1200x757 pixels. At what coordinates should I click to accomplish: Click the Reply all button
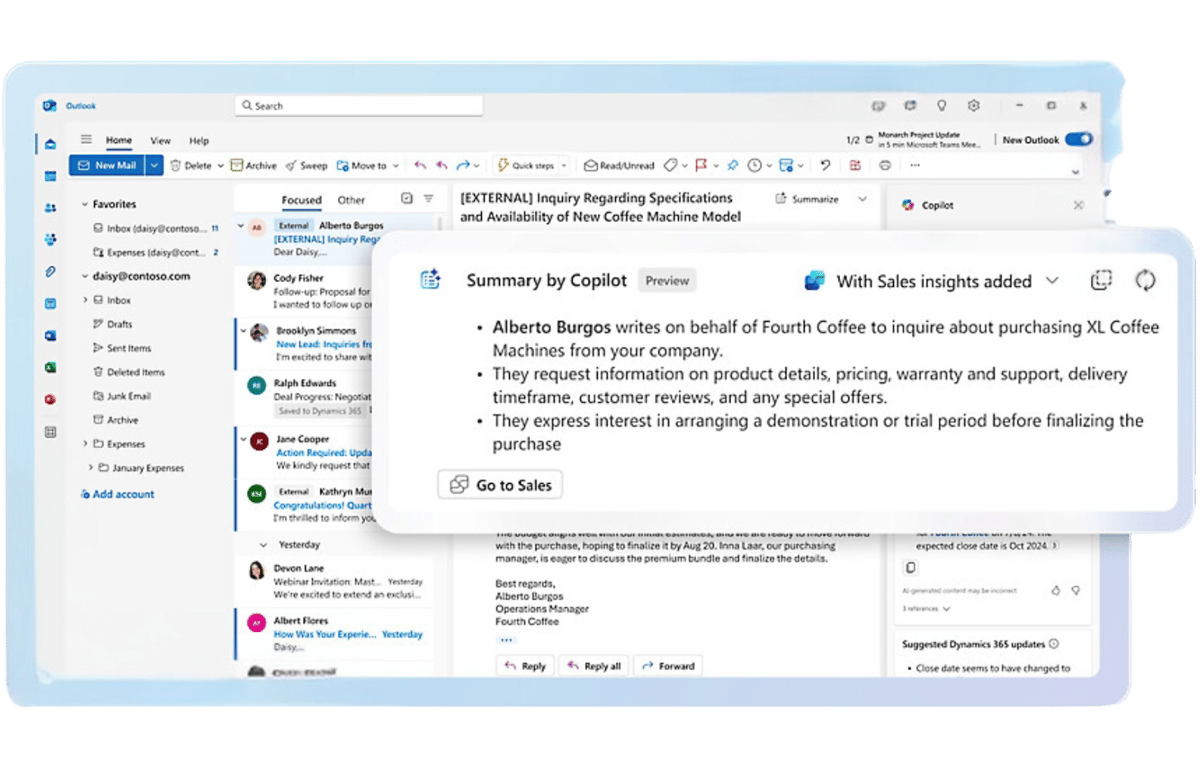point(593,666)
